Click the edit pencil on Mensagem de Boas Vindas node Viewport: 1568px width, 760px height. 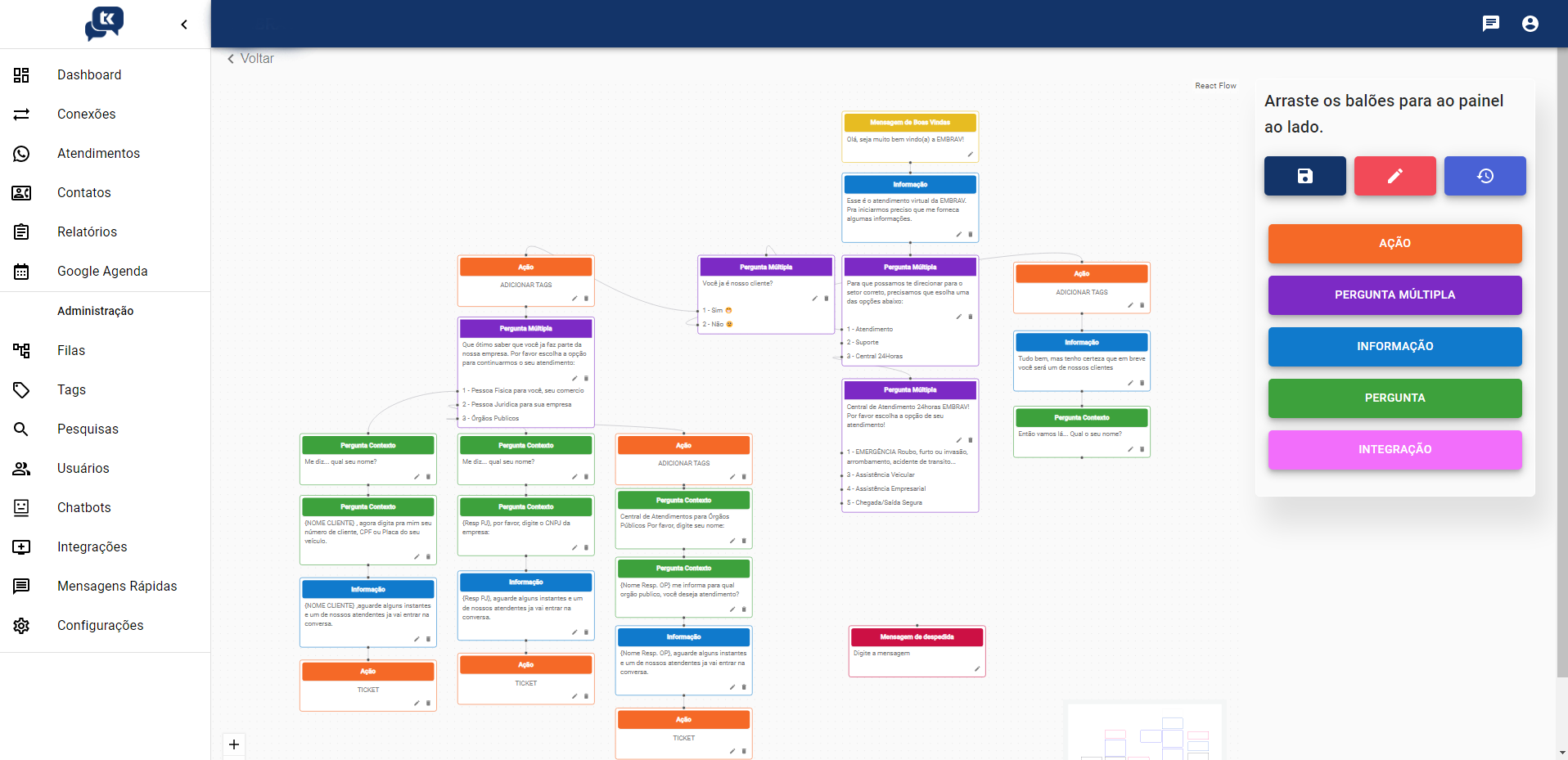pos(971,154)
